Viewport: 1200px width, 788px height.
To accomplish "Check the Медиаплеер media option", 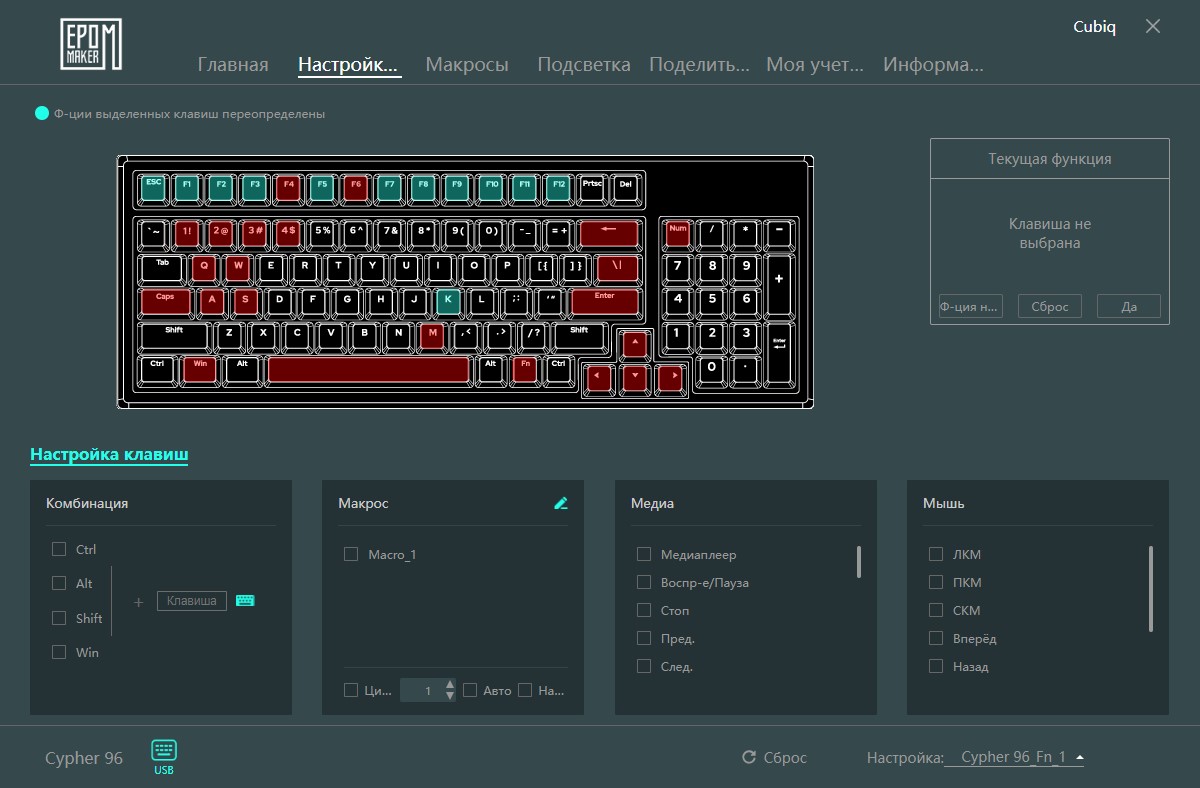I will tap(644, 554).
